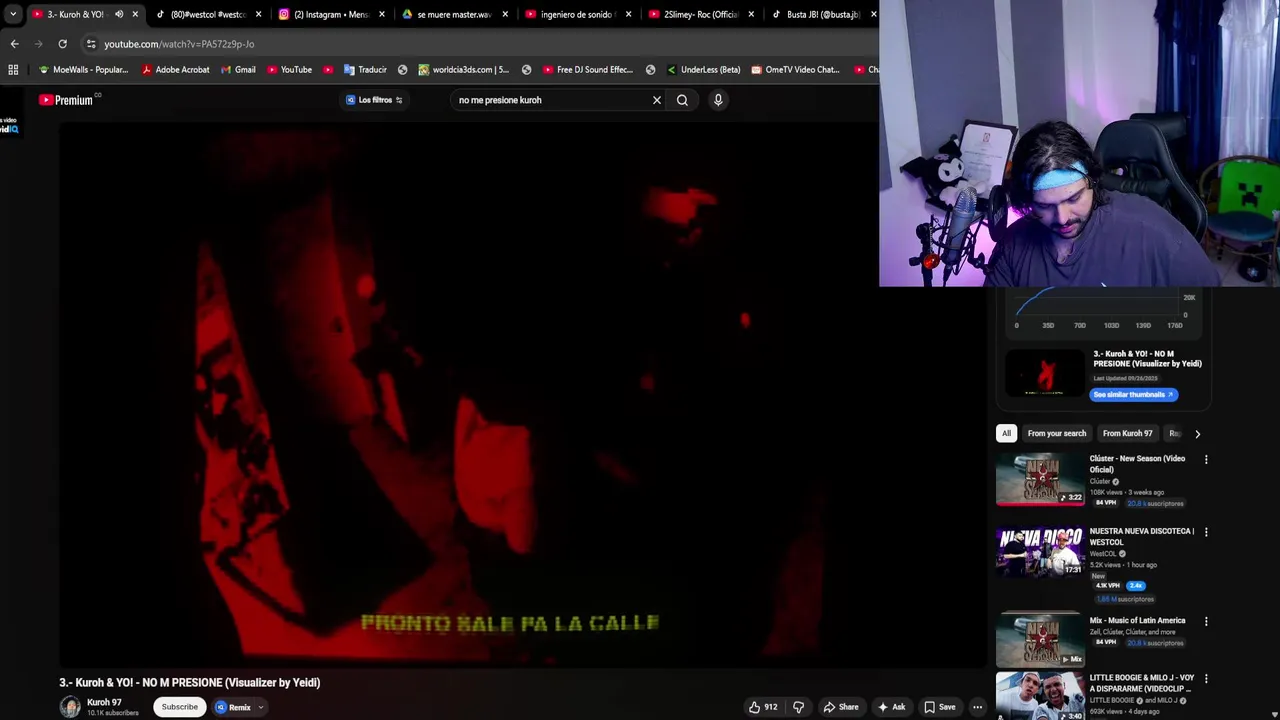Image resolution: width=1280 pixels, height=720 pixels.
Task: Share the video
Action: pyautogui.click(x=841, y=707)
